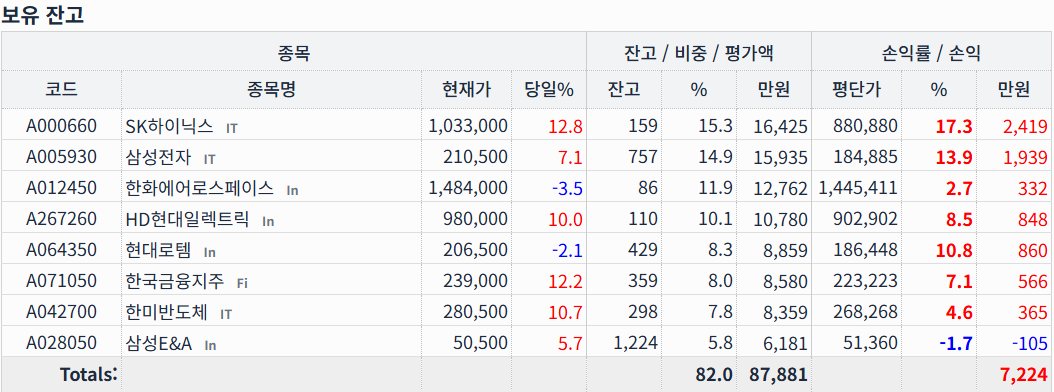The height and width of the screenshot is (392, 1054).
Task: Click stock name 한화에어로스페이스
Action: pos(200,188)
